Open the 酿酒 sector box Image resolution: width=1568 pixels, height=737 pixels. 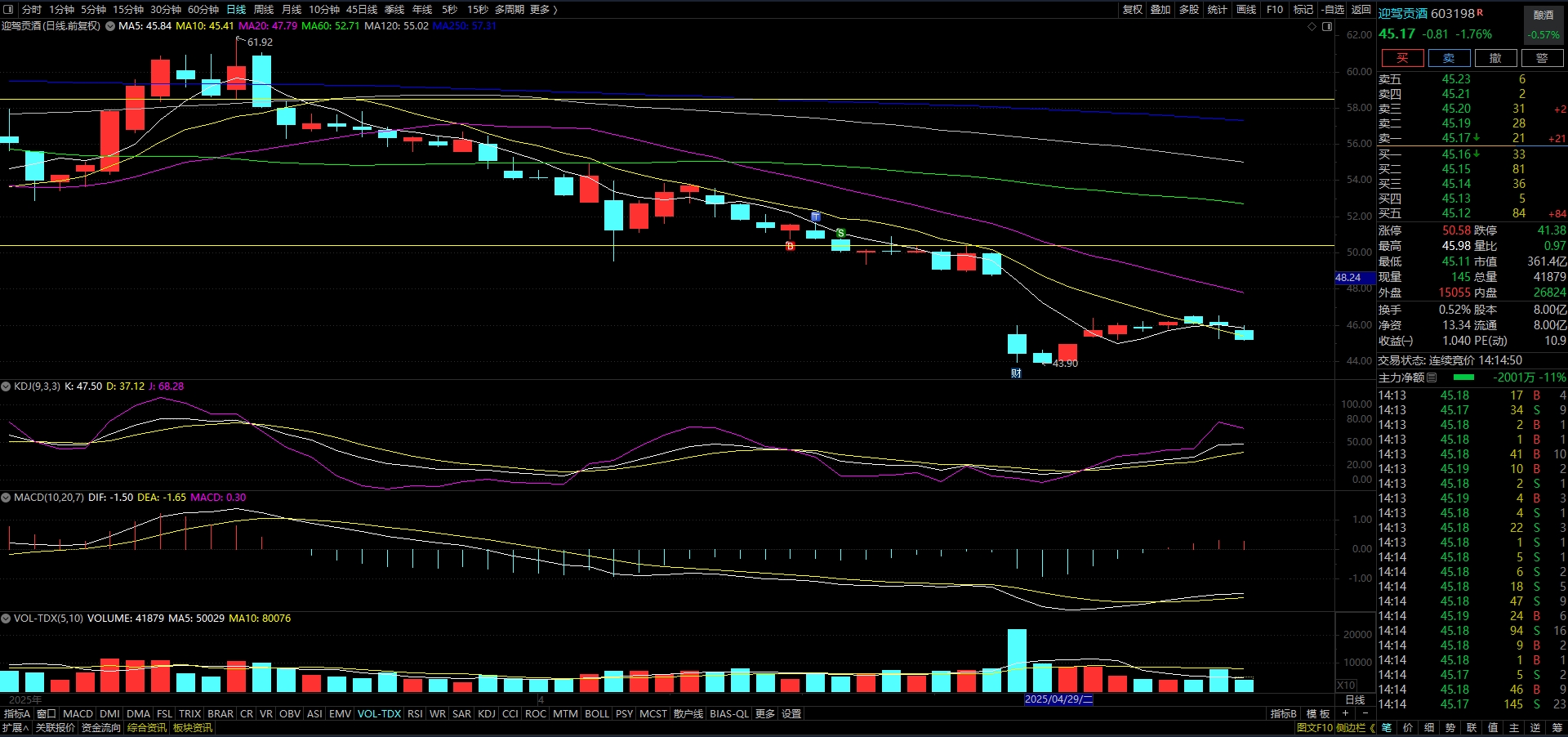[x=1543, y=25]
